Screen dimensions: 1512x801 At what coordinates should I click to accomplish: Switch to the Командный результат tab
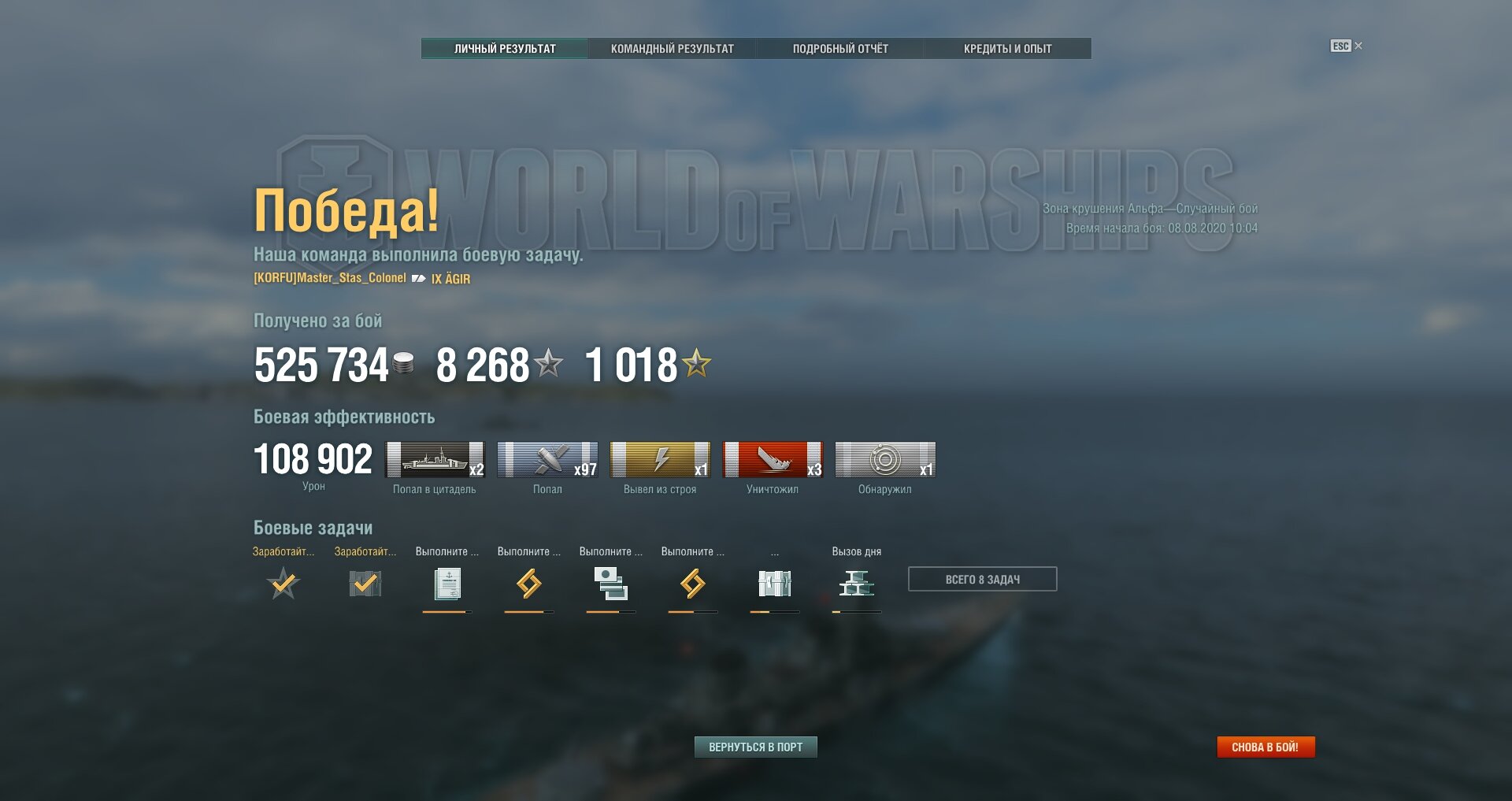673,49
